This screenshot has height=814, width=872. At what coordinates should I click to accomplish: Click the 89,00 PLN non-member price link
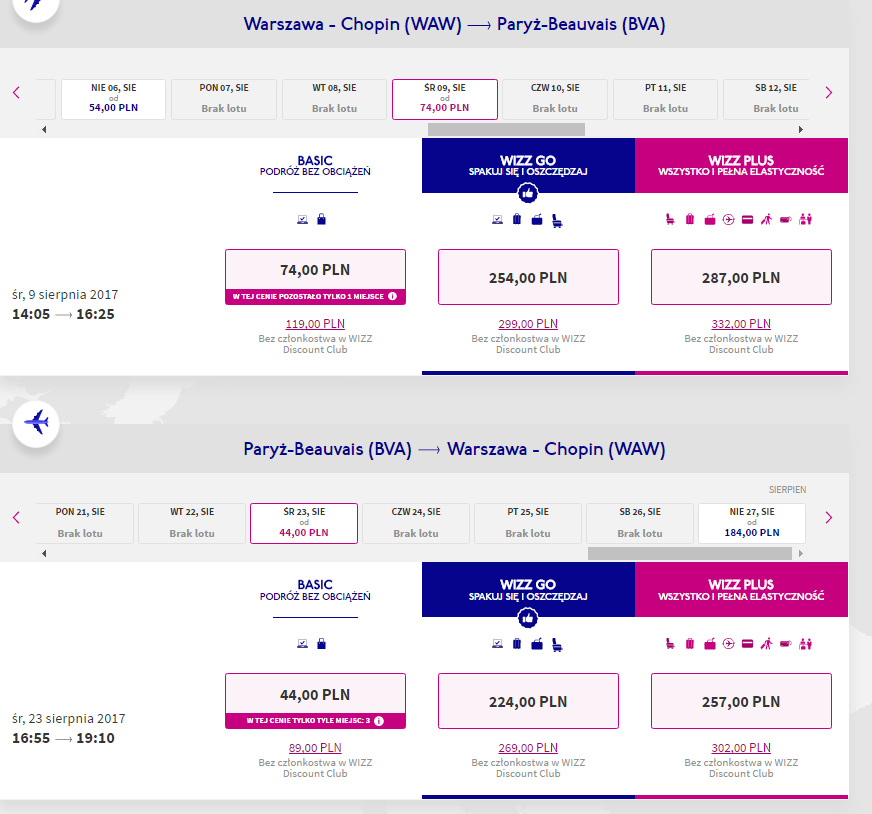[315, 748]
